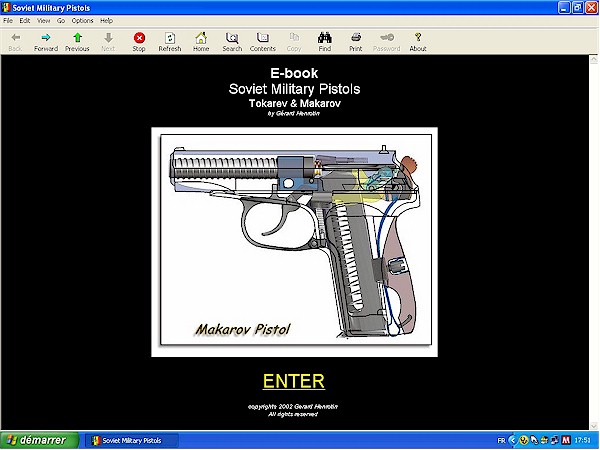Screen dimensions: 600x450
Task: Click the Next page down arrow
Action: (x=108, y=41)
